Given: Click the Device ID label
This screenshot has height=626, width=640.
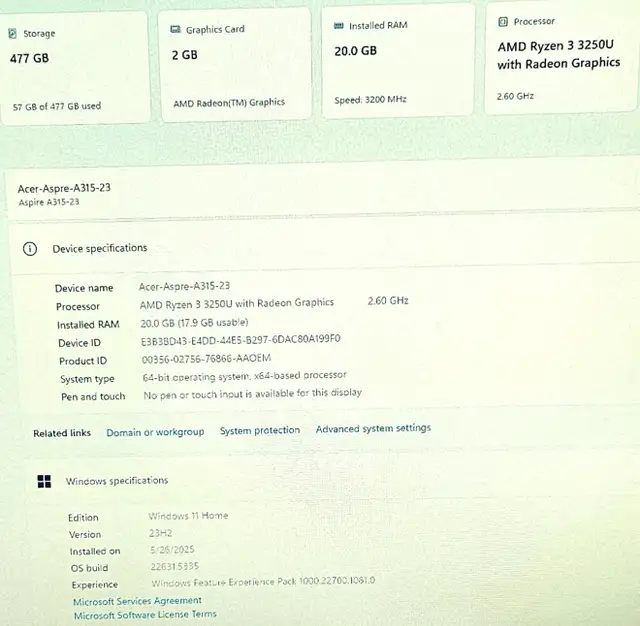Looking at the screenshot, I should pos(79,343).
